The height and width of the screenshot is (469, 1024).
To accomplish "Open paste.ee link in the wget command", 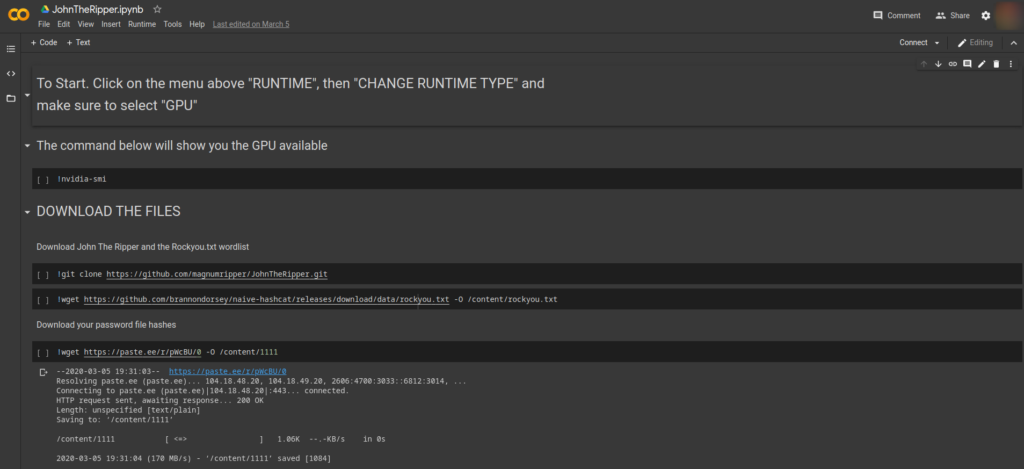I will pyautogui.click(x=142, y=352).
